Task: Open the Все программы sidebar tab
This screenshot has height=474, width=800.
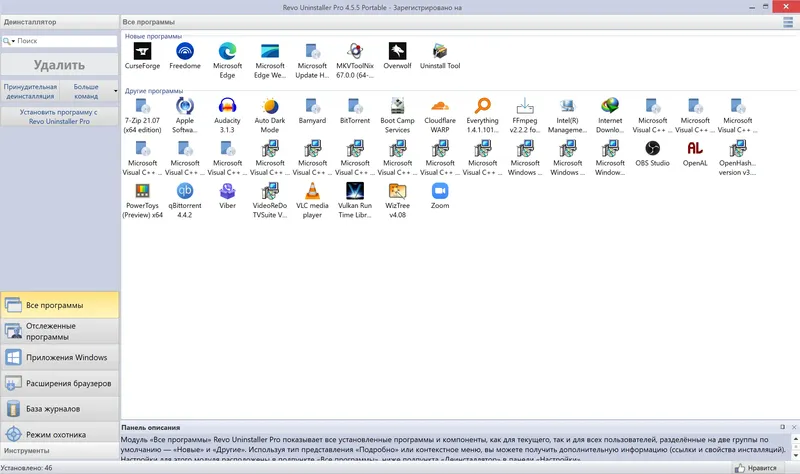Action: pyautogui.click(x=60, y=305)
